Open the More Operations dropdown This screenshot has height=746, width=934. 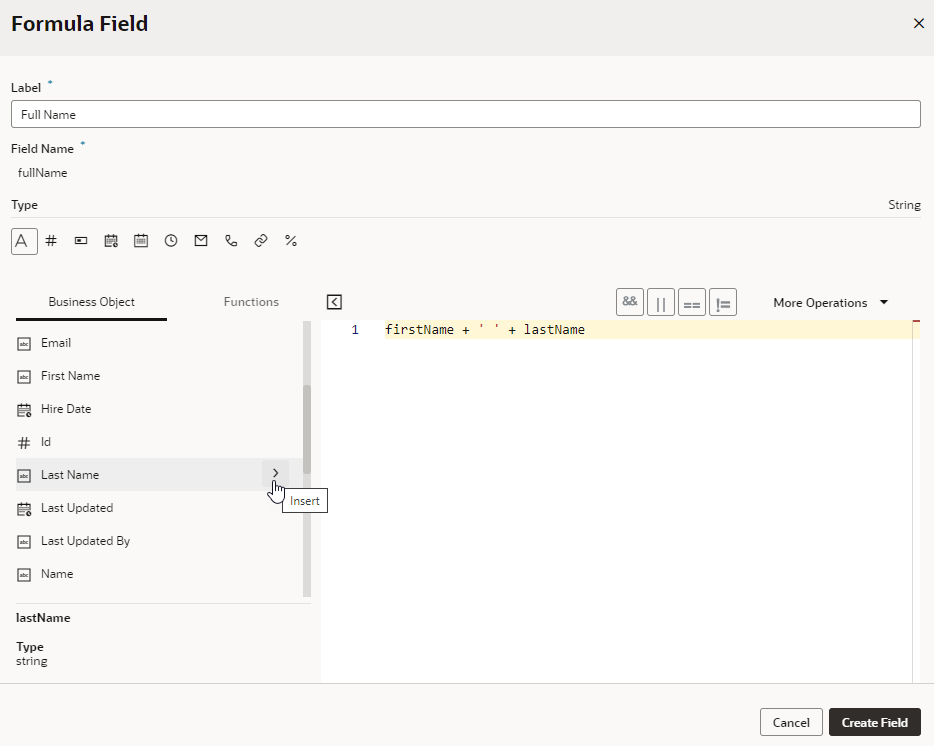coord(831,302)
